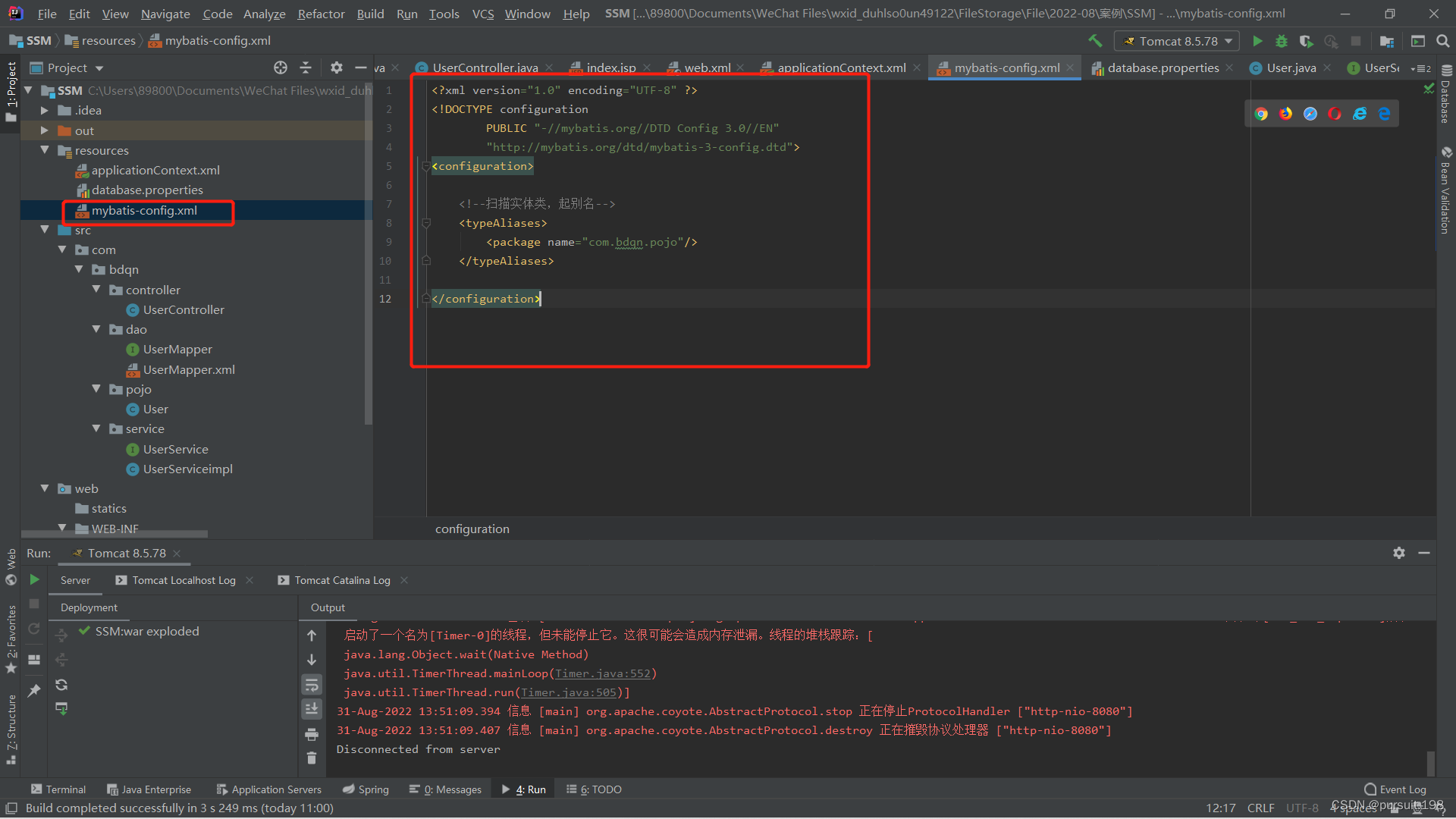Toggle scroll to end of output
The height and width of the screenshot is (819, 1456).
312,709
